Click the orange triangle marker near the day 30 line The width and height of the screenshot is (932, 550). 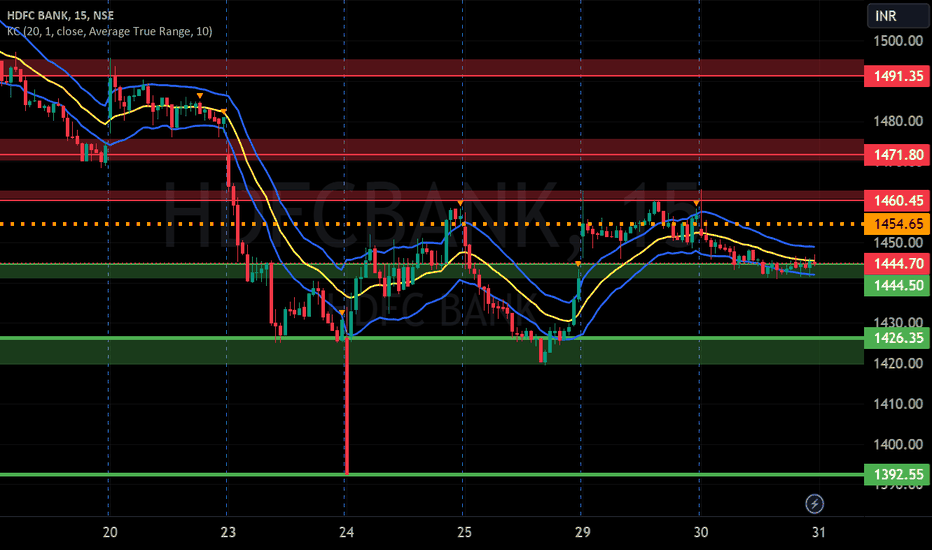[x=697, y=203]
